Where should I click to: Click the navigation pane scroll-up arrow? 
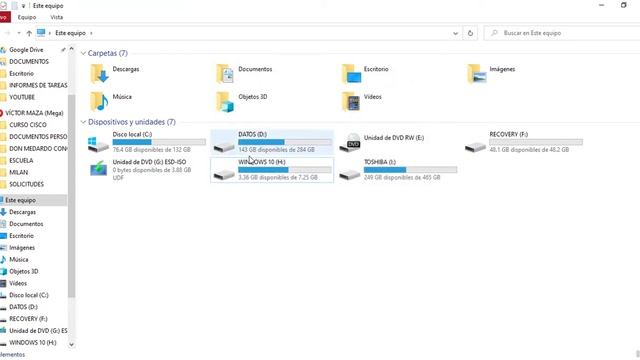(x=71, y=49)
